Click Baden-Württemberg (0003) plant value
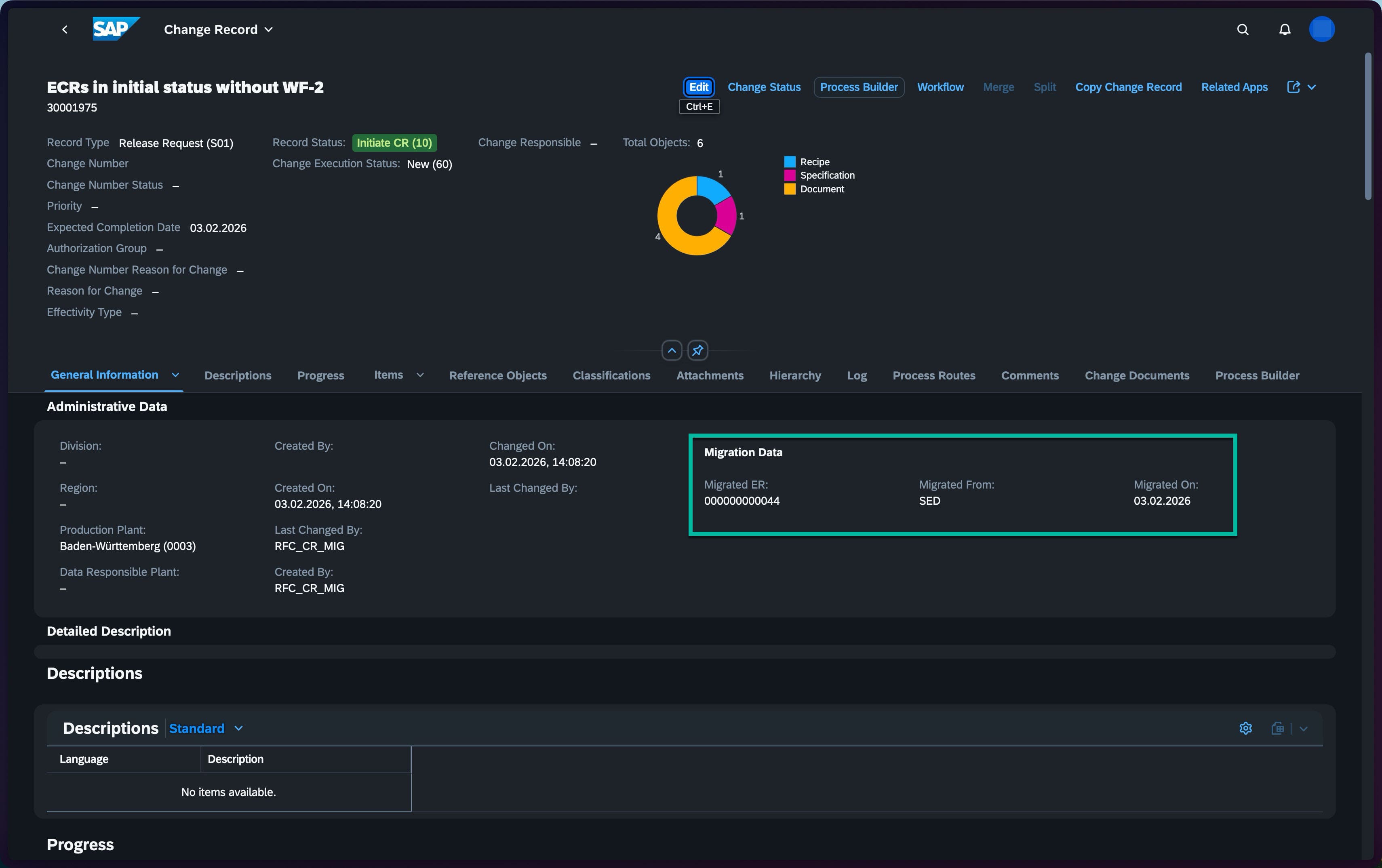This screenshot has width=1382, height=868. [x=127, y=546]
